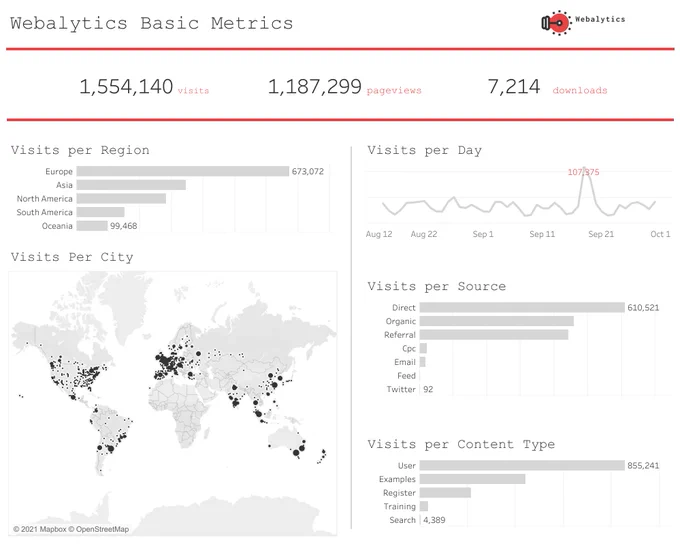Image resolution: width=680 pixels, height=544 pixels.
Task: Open the Mapbox attribution link
Action: (40, 529)
